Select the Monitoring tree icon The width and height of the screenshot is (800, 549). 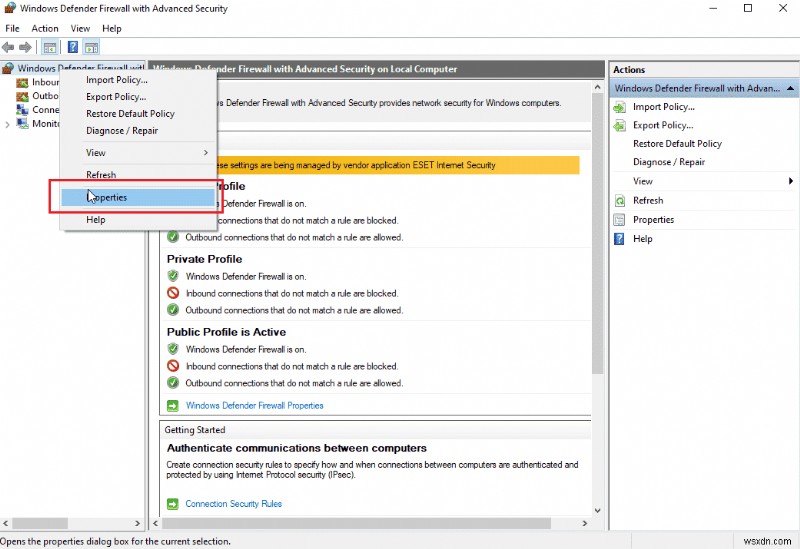click(x=22, y=123)
